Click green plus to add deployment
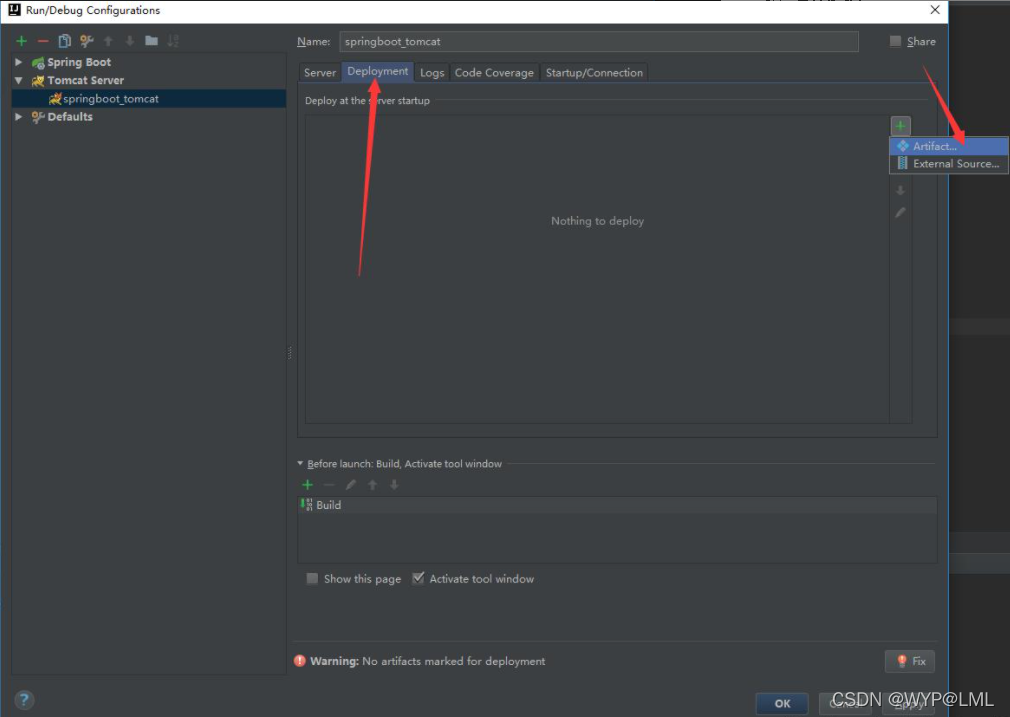1010x717 pixels. point(900,126)
